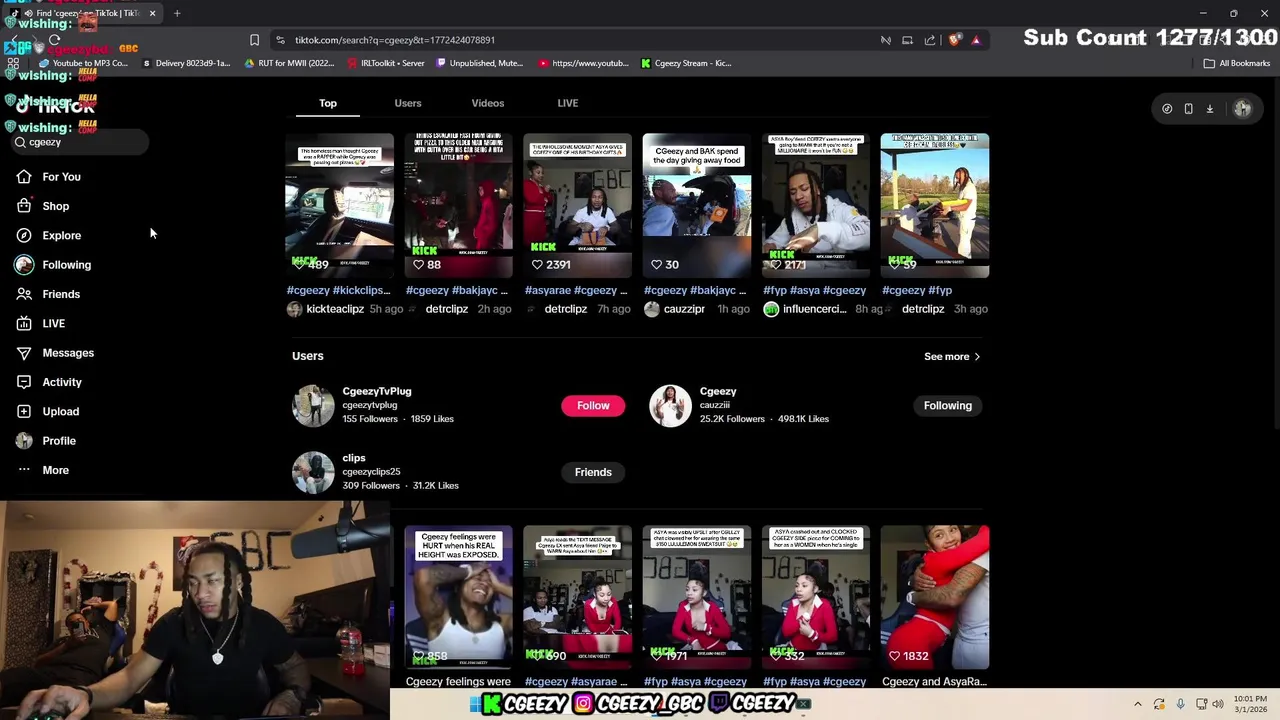The width and height of the screenshot is (1280, 720).
Task: Open the video with 1832 likes
Action: click(x=935, y=597)
